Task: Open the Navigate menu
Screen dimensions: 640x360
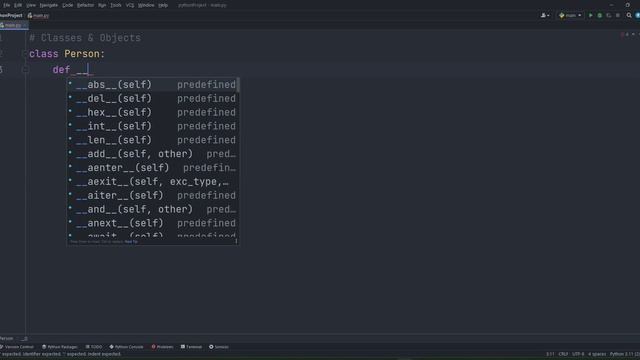Action: [x=49, y=5]
